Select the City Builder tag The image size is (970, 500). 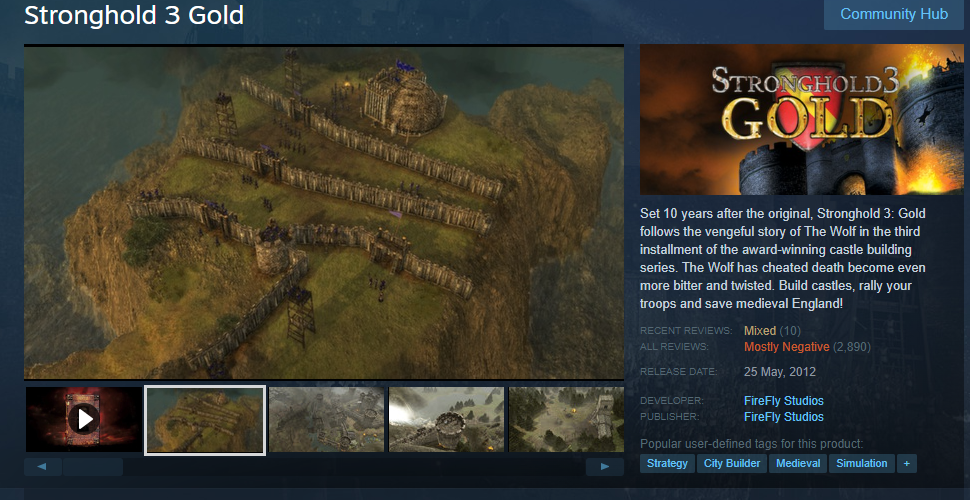[x=732, y=463]
